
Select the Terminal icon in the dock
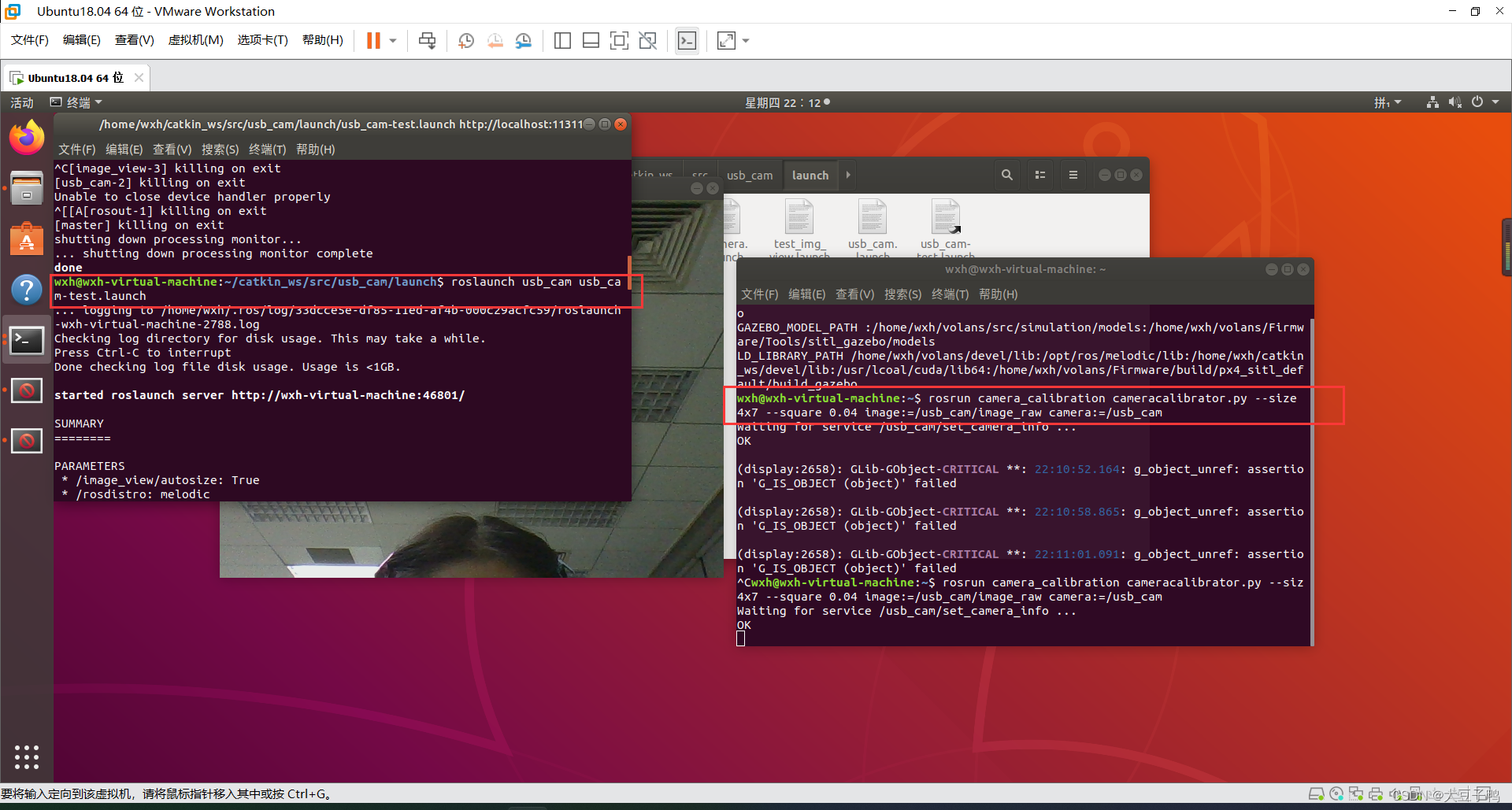(27, 340)
